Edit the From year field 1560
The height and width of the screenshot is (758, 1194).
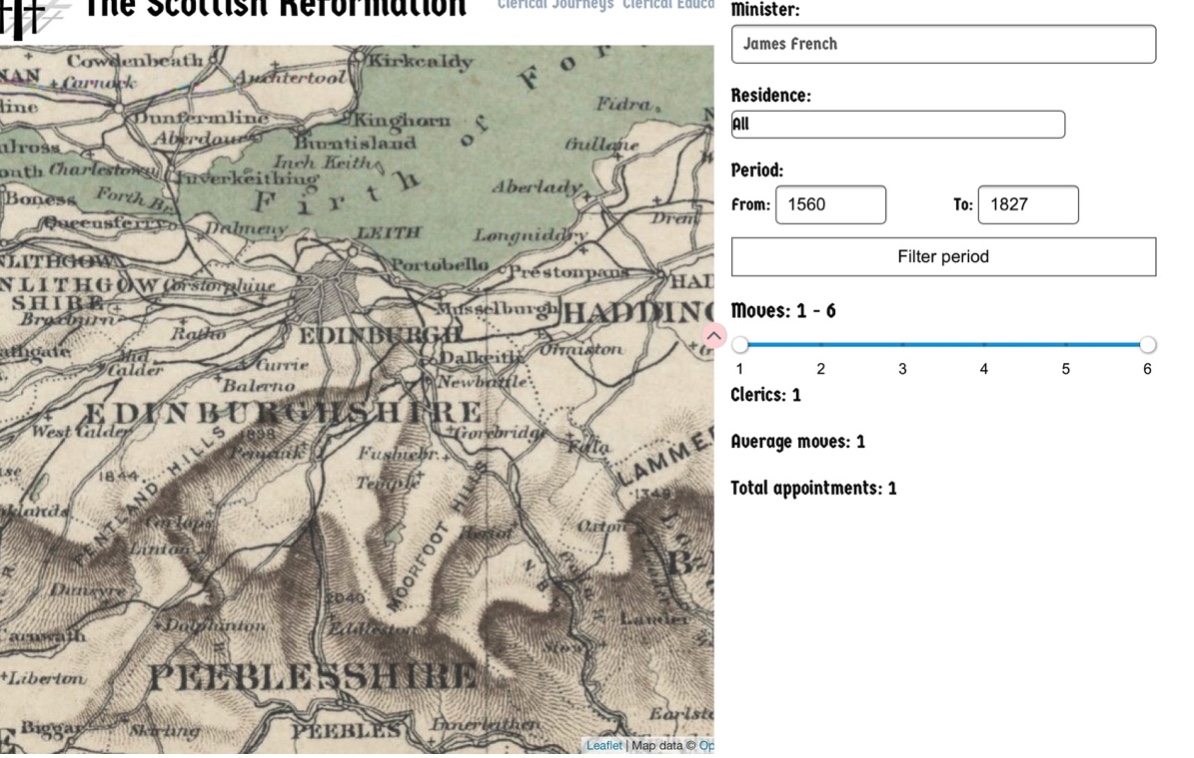pyautogui.click(x=830, y=204)
